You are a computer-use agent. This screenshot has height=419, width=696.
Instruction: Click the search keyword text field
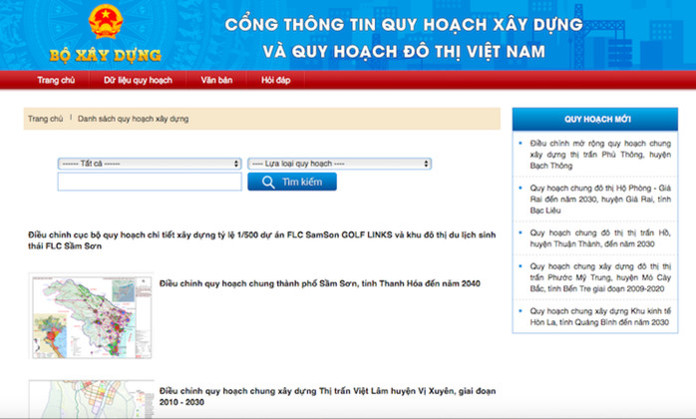149,182
